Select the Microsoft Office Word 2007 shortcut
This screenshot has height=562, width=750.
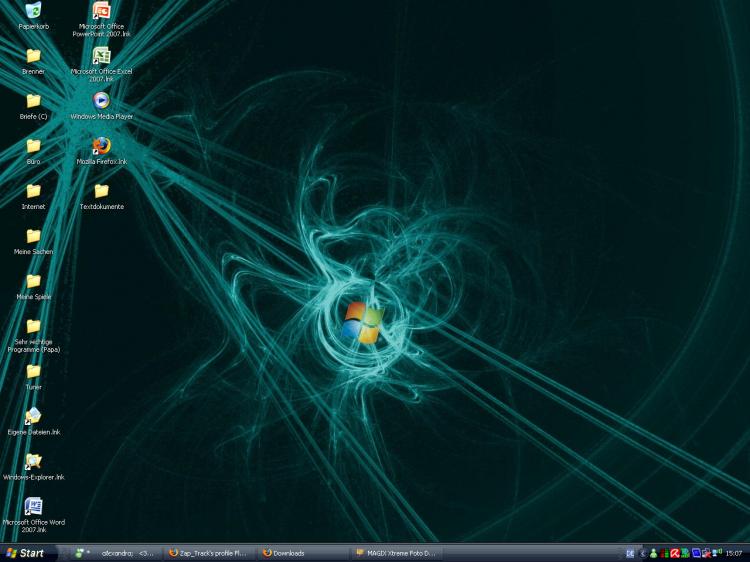tap(33, 507)
